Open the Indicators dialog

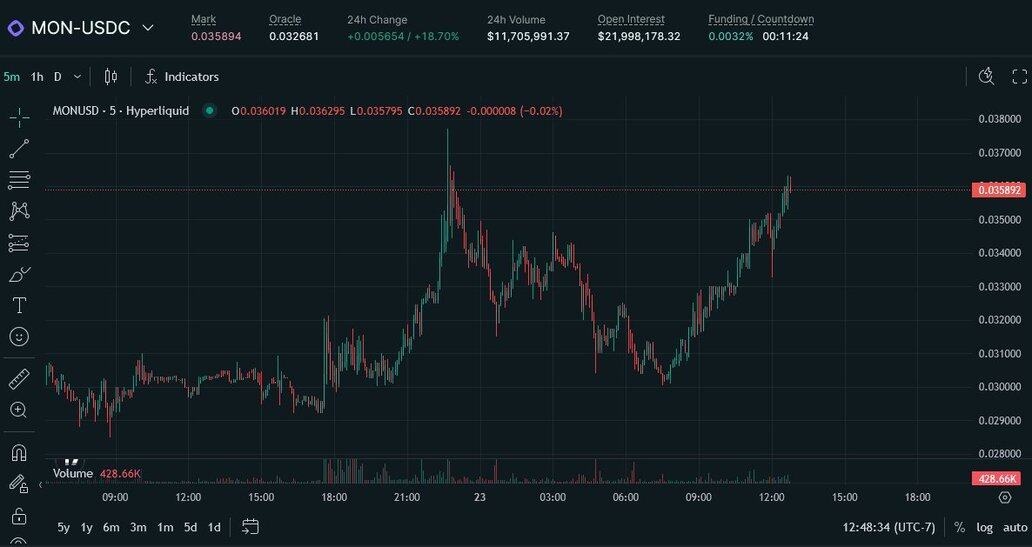pyautogui.click(x=182, y=77)
